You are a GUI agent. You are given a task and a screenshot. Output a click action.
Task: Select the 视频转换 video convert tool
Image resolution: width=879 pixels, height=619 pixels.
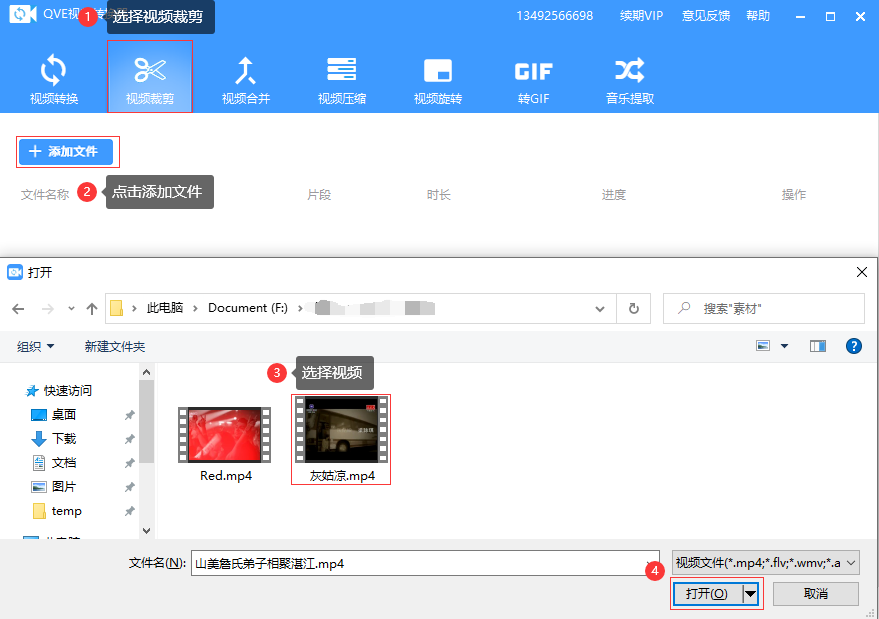(x=54, y=79)
